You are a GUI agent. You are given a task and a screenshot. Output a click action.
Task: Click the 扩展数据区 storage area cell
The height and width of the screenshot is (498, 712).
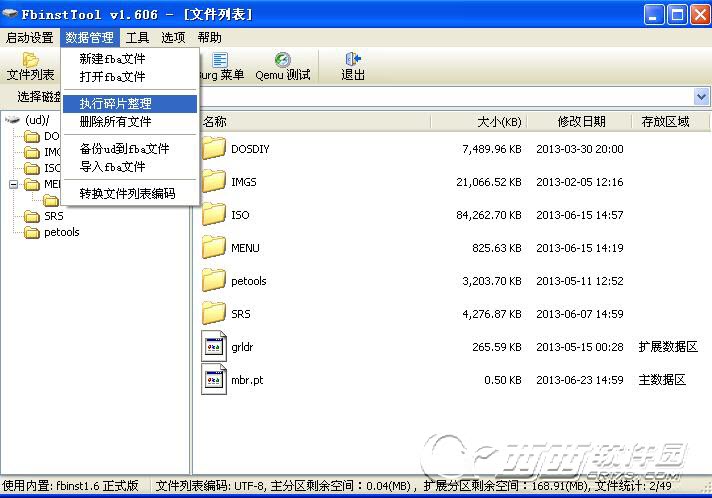pyautogui.click(x=668, y=347)
